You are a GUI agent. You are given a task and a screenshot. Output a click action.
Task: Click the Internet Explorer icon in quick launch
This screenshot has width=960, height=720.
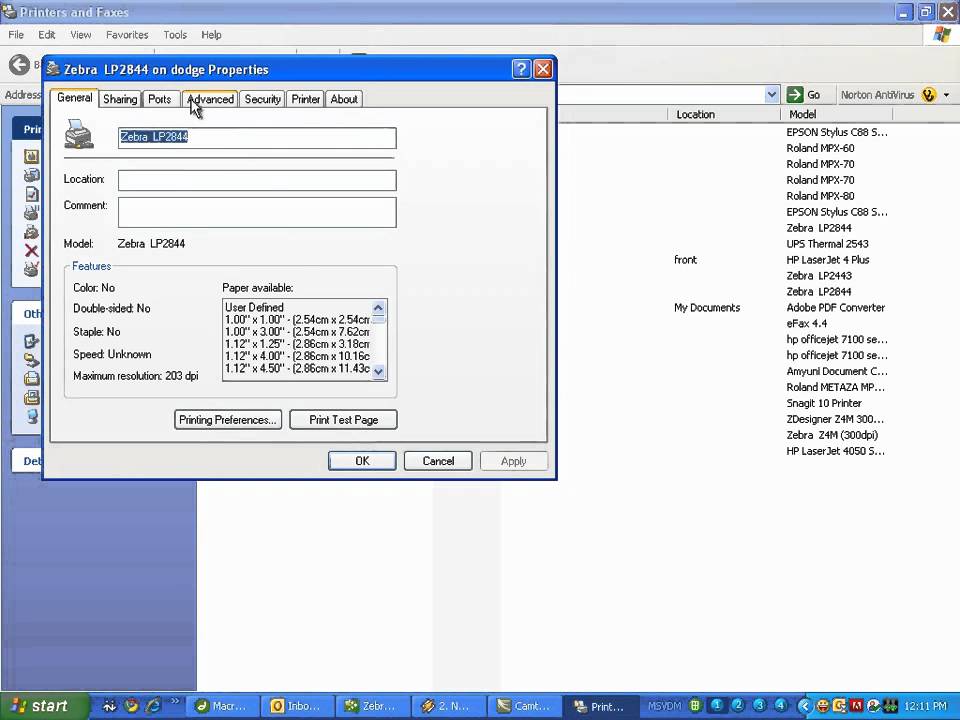click(153, 705)
